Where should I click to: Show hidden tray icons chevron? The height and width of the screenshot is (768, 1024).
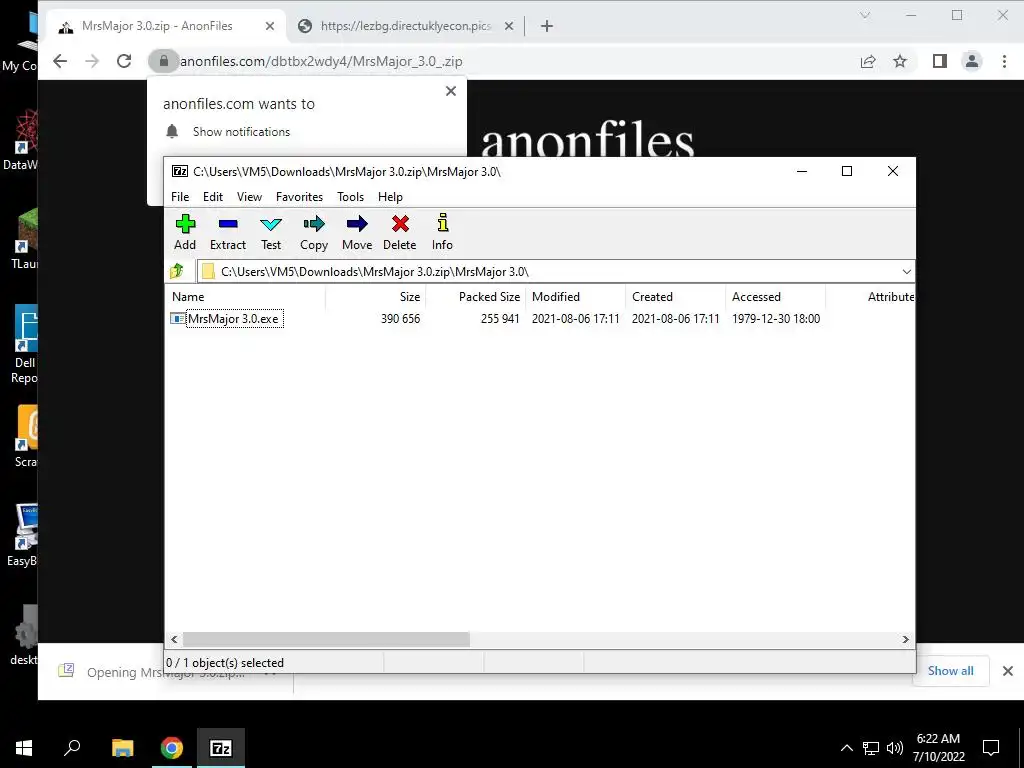coord(846,748)
